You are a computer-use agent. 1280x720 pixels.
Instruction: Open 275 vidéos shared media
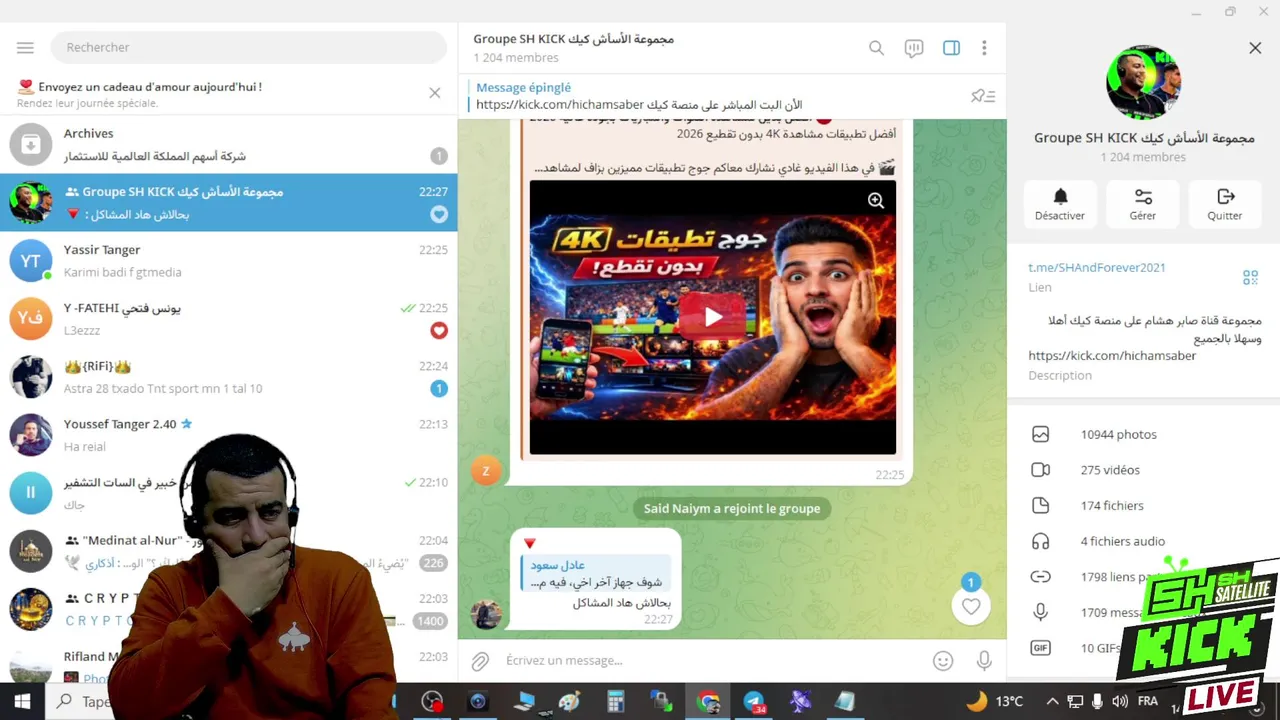point(1143,470)
